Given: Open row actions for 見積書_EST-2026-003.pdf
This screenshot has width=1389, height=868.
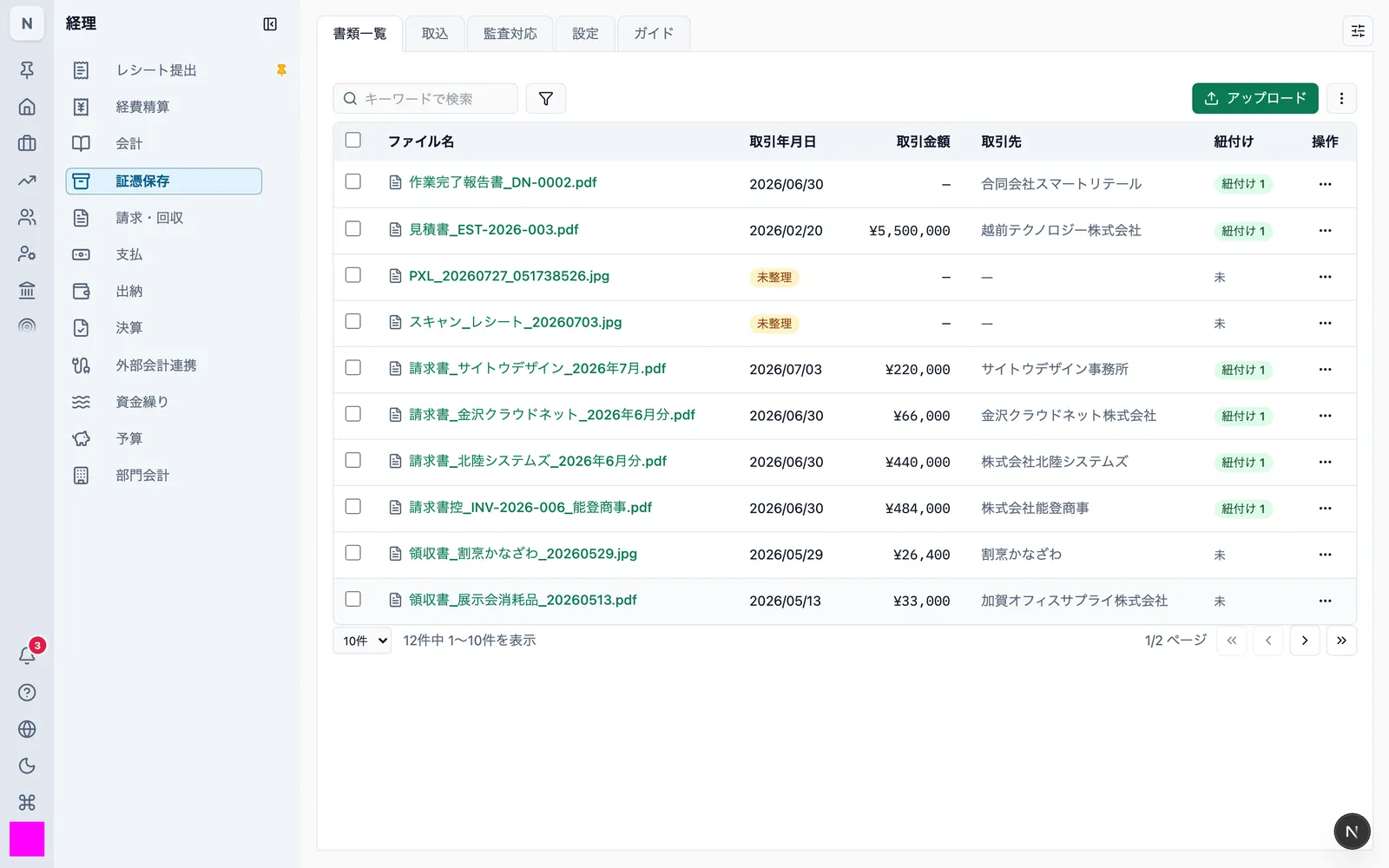Looking at the screenshot, I should click(1325, 231).
